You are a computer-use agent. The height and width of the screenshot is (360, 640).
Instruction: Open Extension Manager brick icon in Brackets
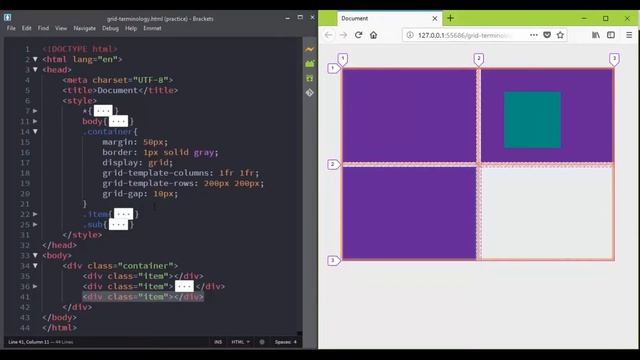(x=310, y=64)
